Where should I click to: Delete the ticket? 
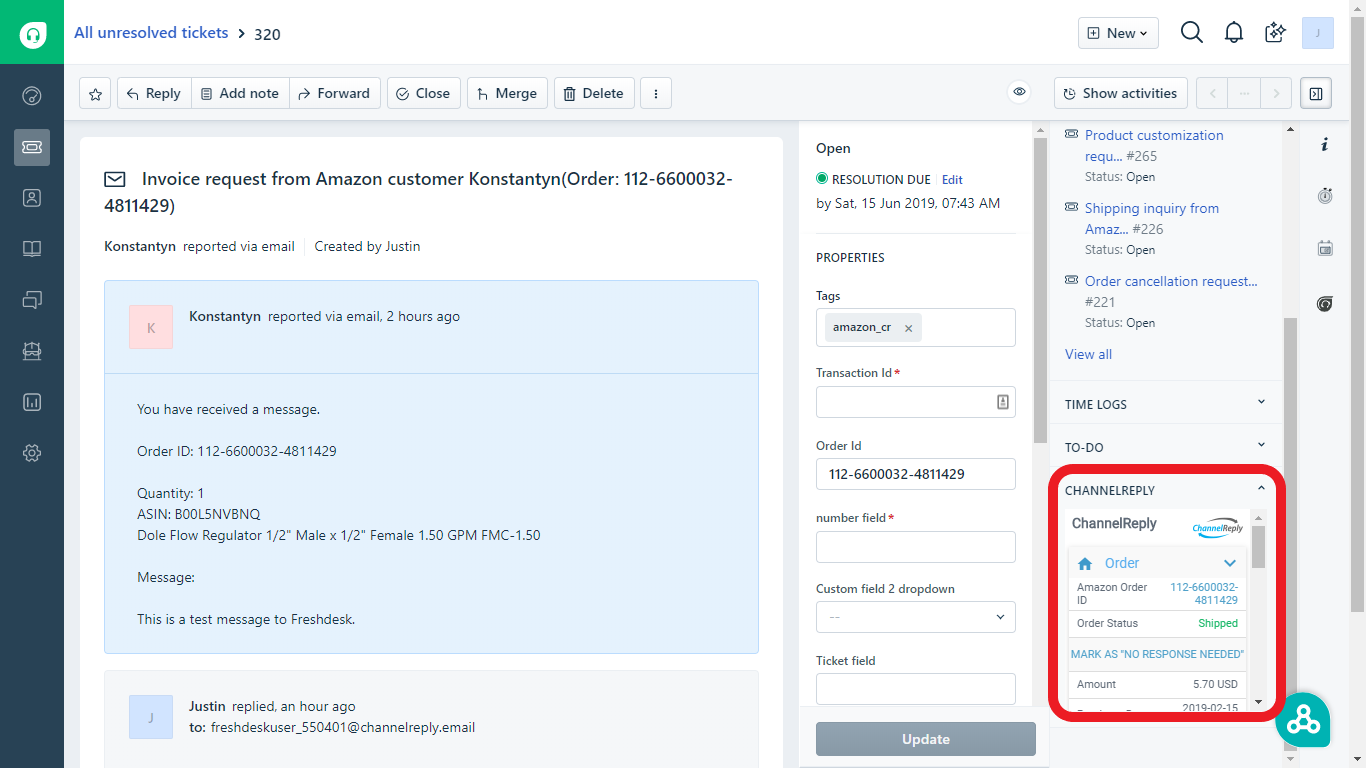pyautogui.click(x=594, y=93)
